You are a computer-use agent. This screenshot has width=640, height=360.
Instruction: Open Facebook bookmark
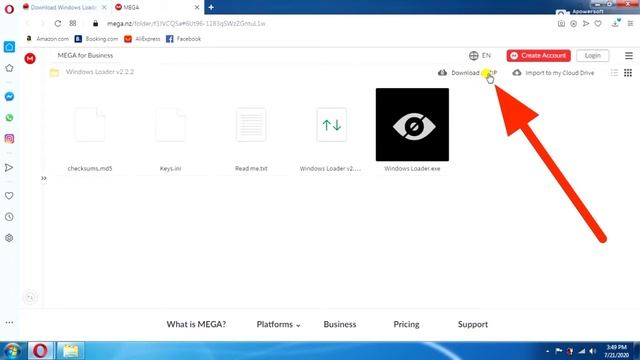click(183, 39)
